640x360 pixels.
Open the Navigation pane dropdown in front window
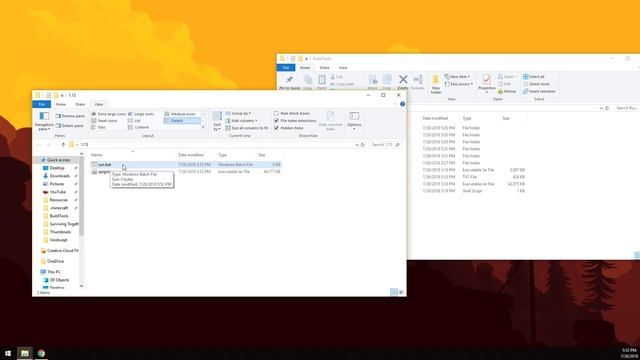coord(44,121)
